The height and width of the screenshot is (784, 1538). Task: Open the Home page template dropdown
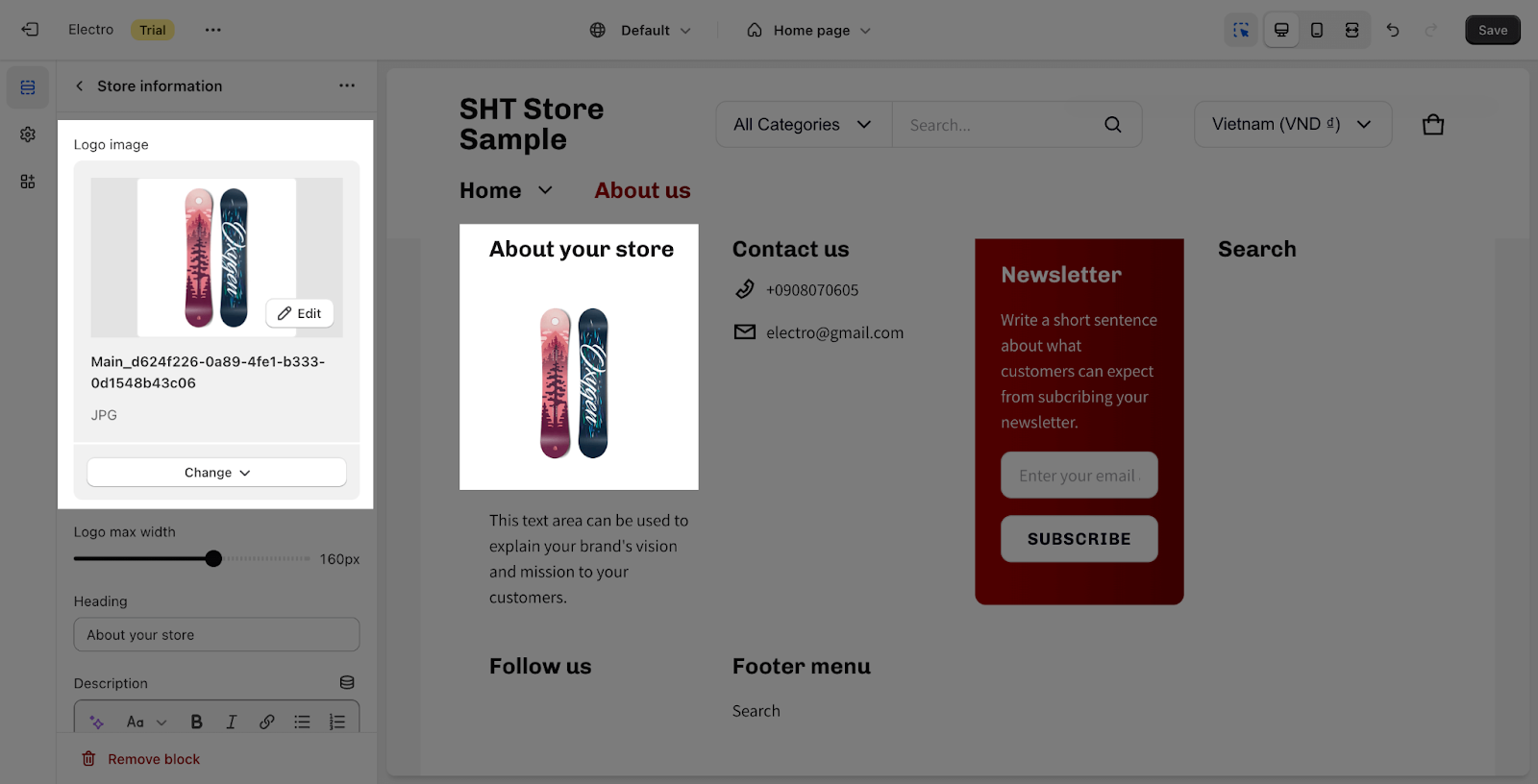pyautogui.click(x=809, y=30)
